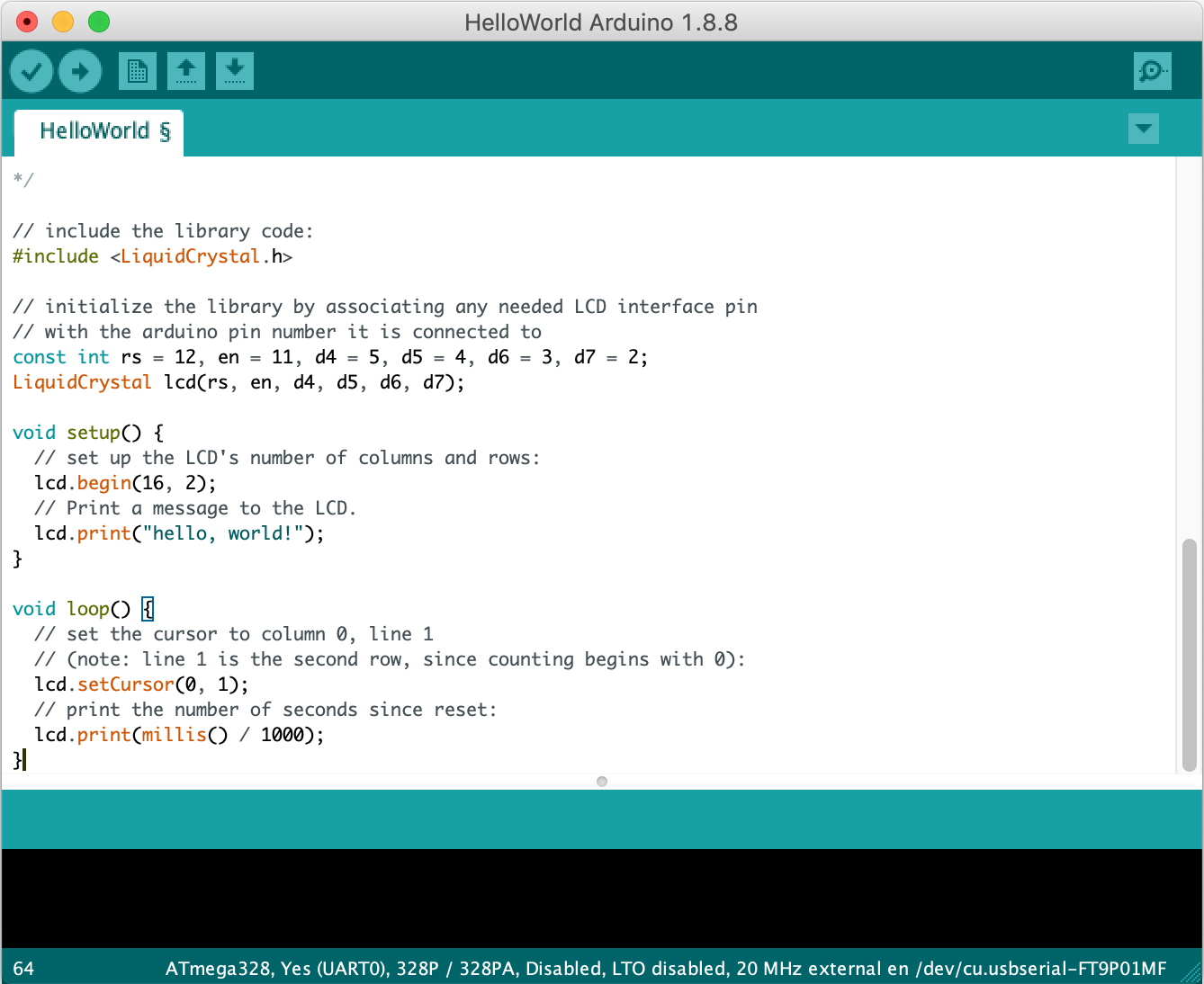Click the '*/' comment end line
The image size is (1204, 984).
[x=23, y=180]
